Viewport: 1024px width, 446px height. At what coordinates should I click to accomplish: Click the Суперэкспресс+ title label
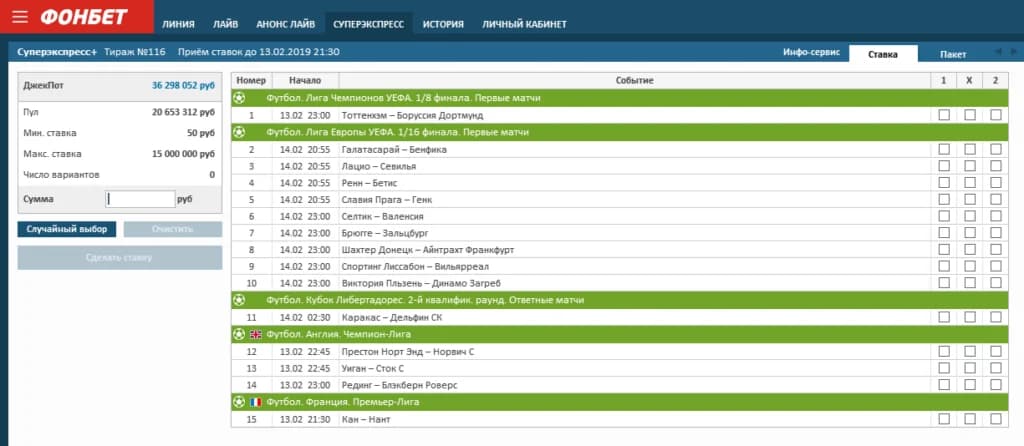(57, 52)
